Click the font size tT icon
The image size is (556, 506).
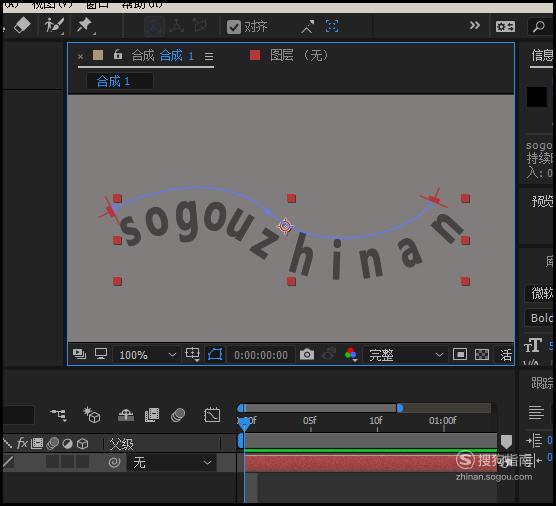pos(533,345)
